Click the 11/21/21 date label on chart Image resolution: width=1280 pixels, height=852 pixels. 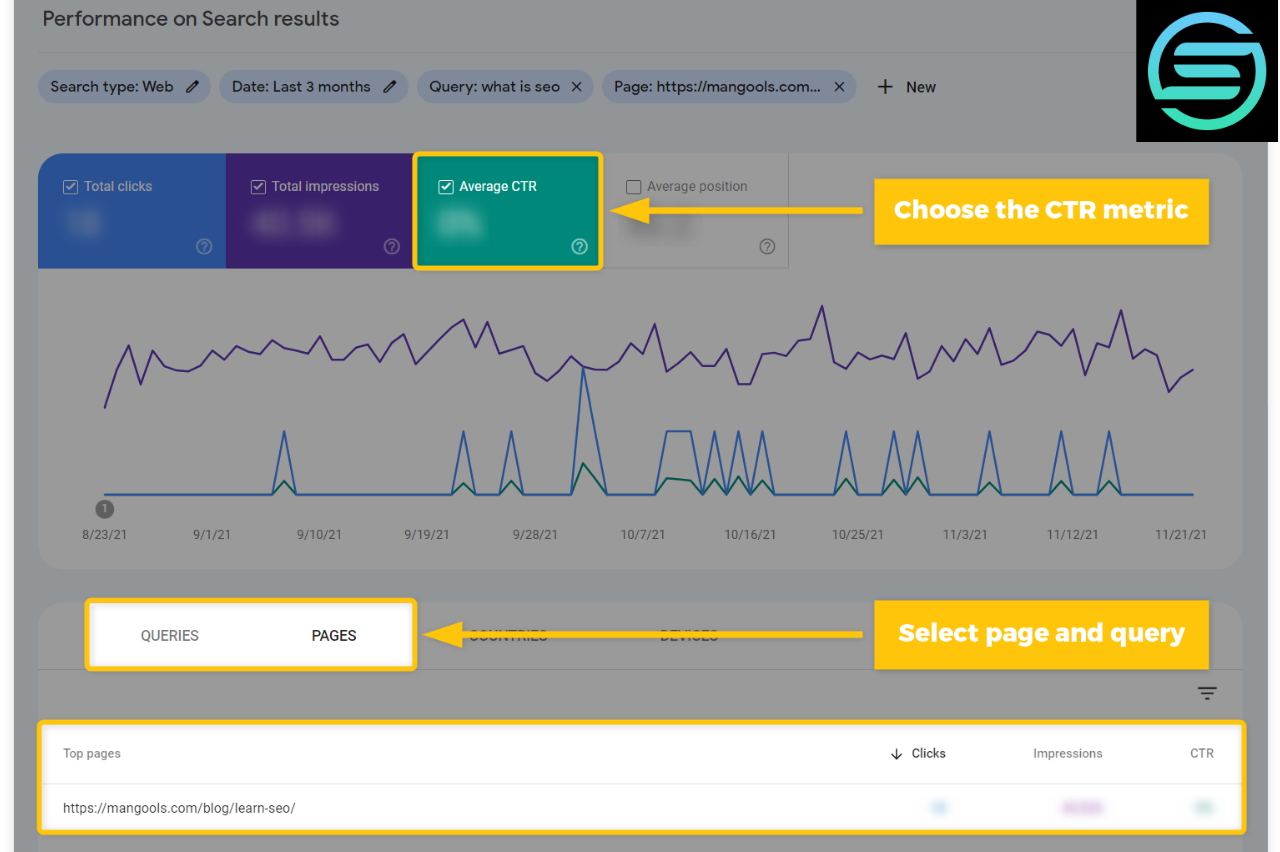(1181, 535)
